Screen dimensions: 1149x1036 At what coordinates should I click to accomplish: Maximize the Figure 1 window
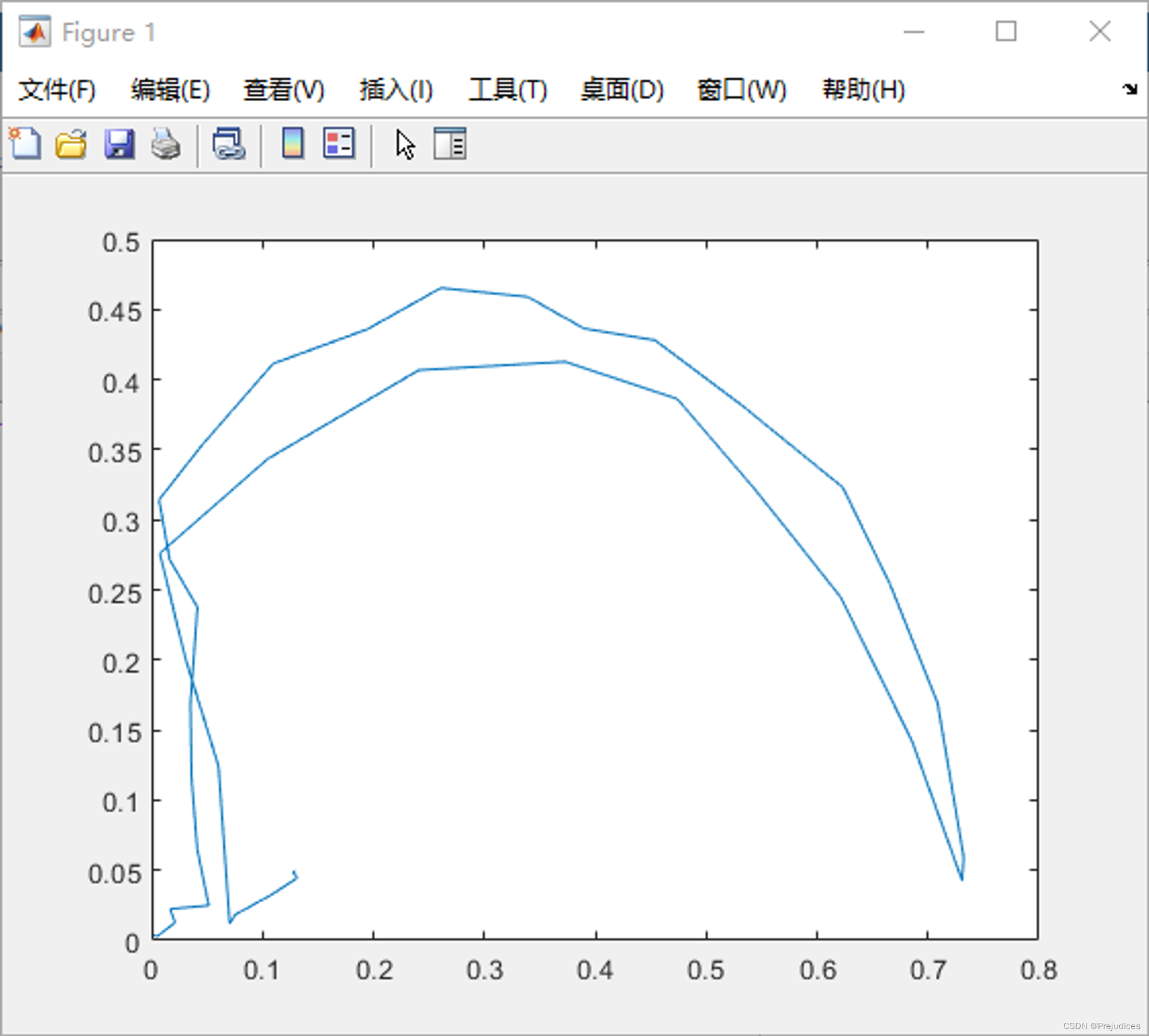click(1006, 32)
